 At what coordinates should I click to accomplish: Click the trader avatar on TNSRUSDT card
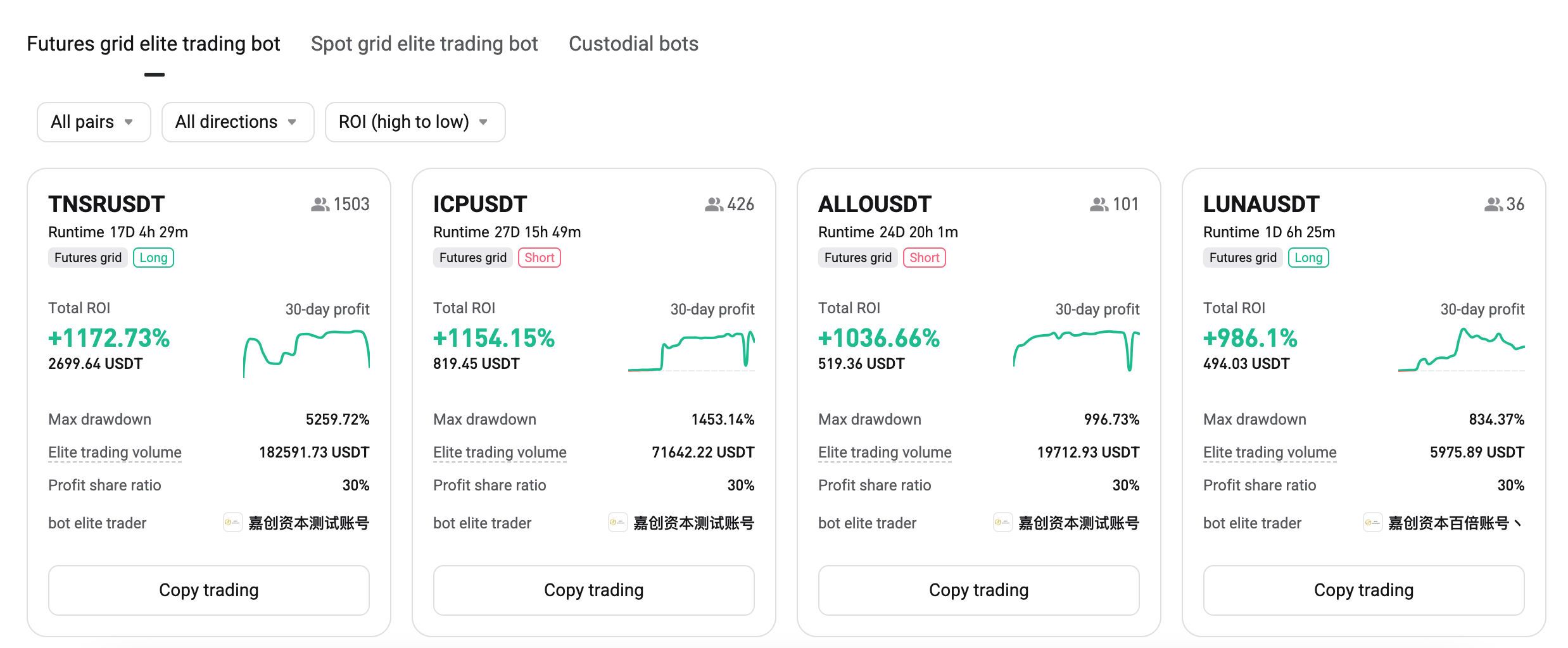pyautogui.click(x=232, y=523)
